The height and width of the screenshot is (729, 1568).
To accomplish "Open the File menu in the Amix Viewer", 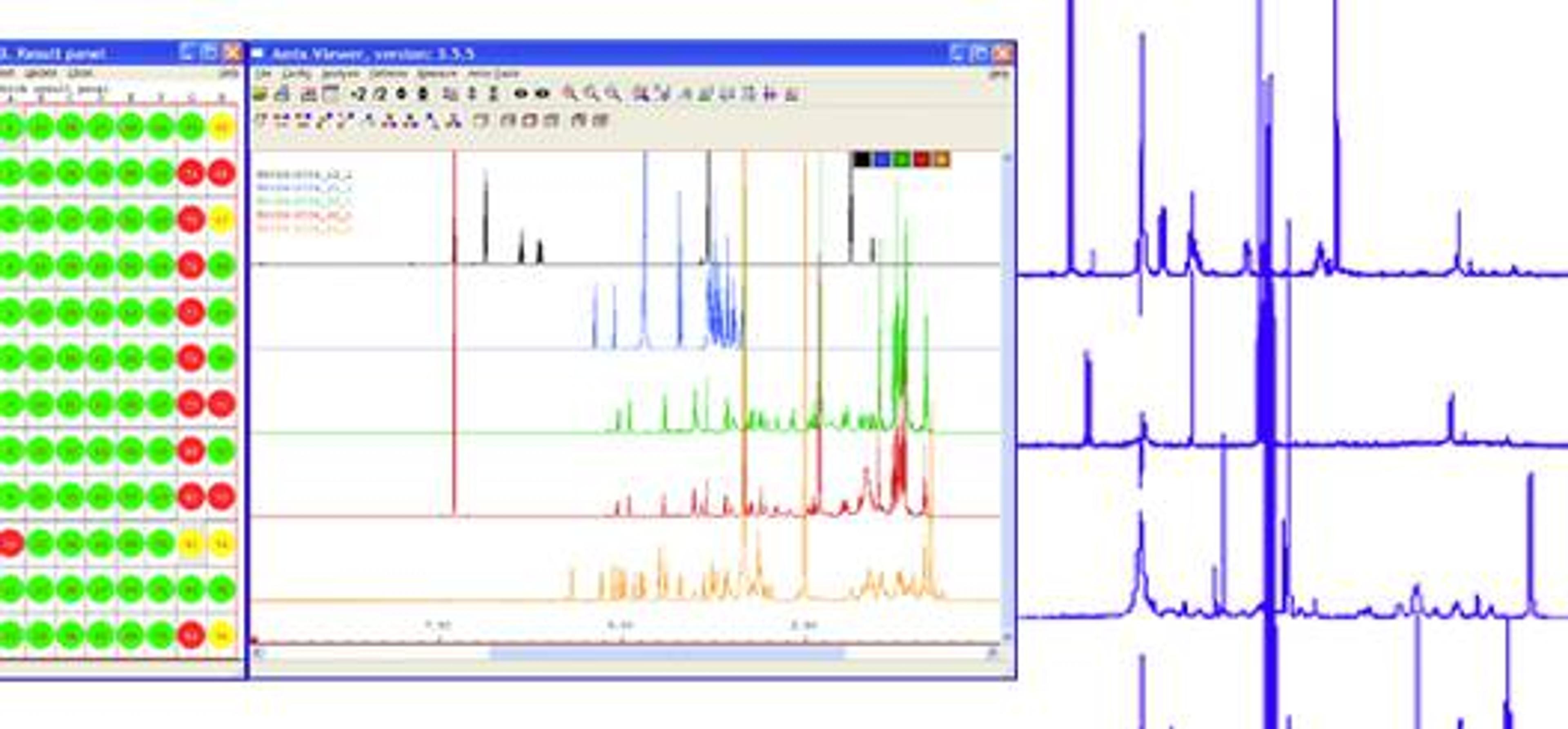I will pyautogui.click(x=262, y=74).
